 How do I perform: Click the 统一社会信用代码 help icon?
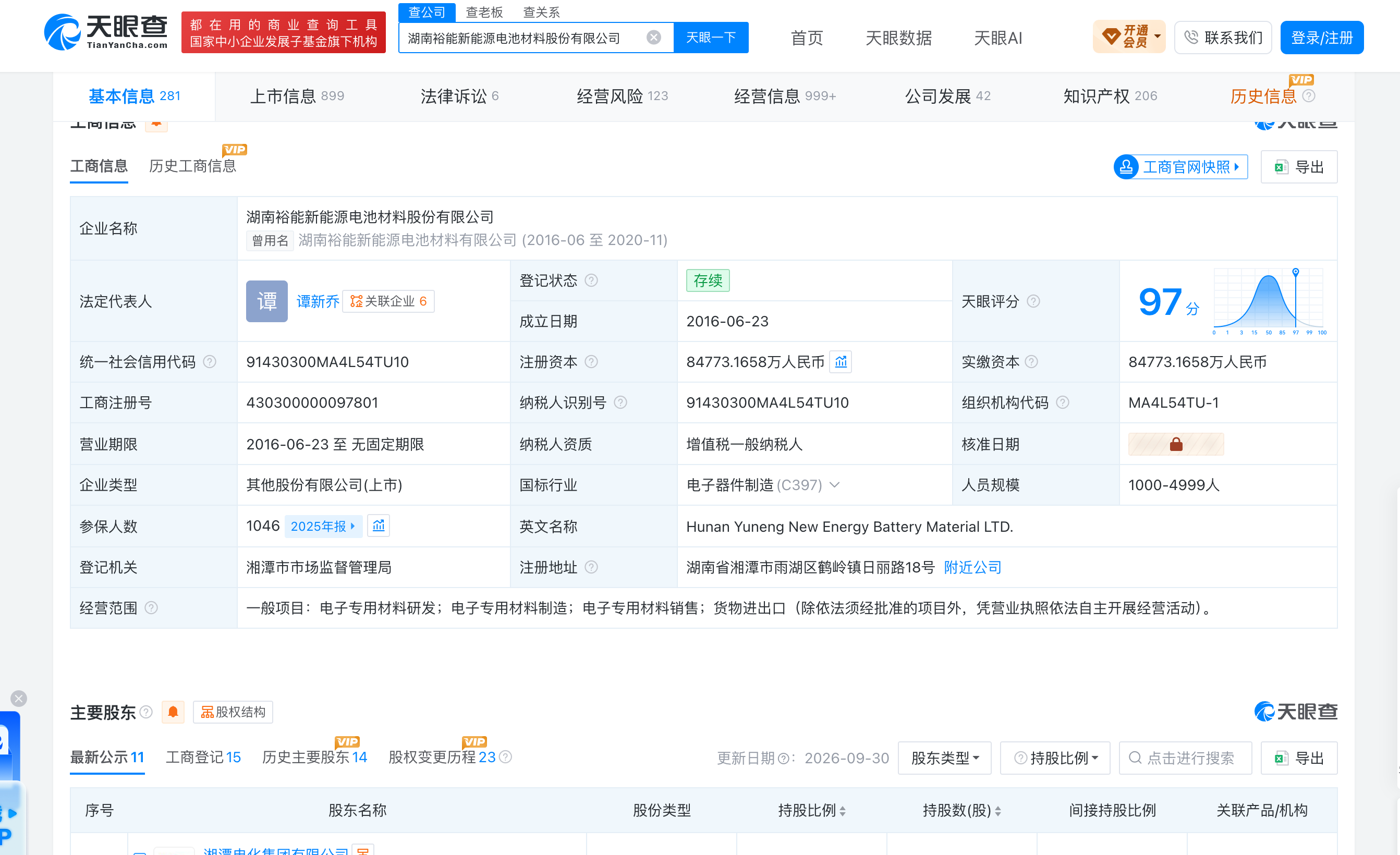[210, 362]
